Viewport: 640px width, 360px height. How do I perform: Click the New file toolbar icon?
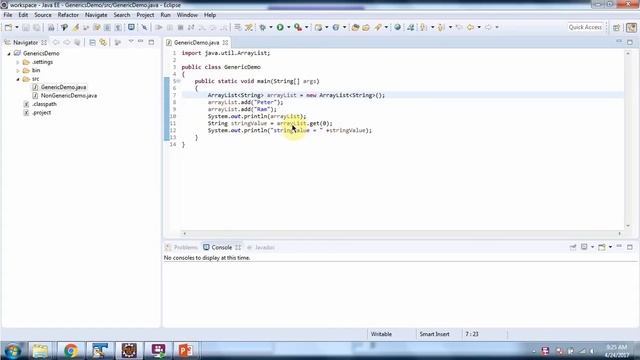[x=9, y=27]
